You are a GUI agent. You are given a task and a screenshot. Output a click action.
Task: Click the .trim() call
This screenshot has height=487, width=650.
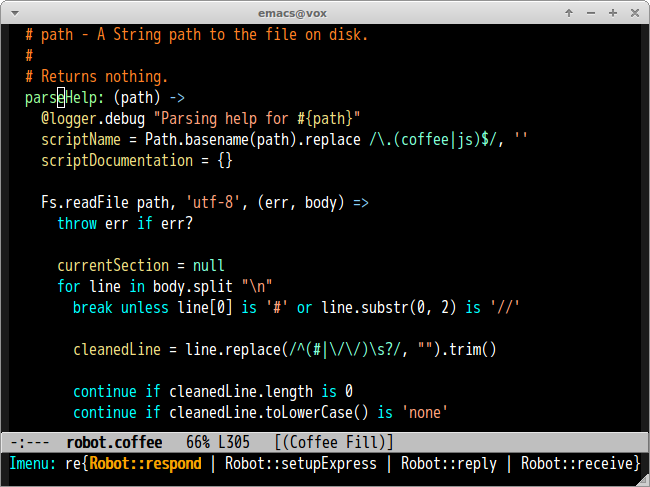(468, 350)
